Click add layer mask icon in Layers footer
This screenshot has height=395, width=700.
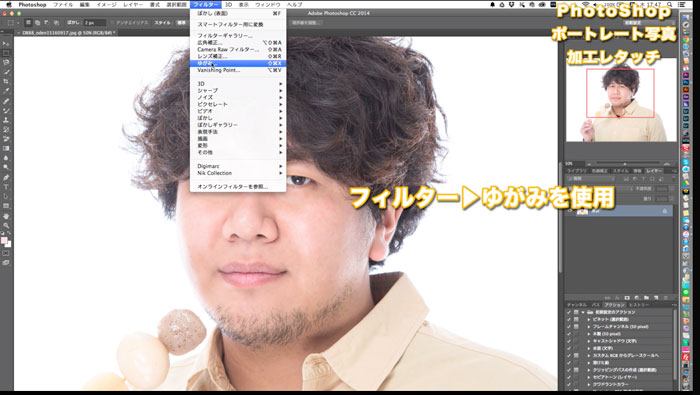tap(627, 297)
